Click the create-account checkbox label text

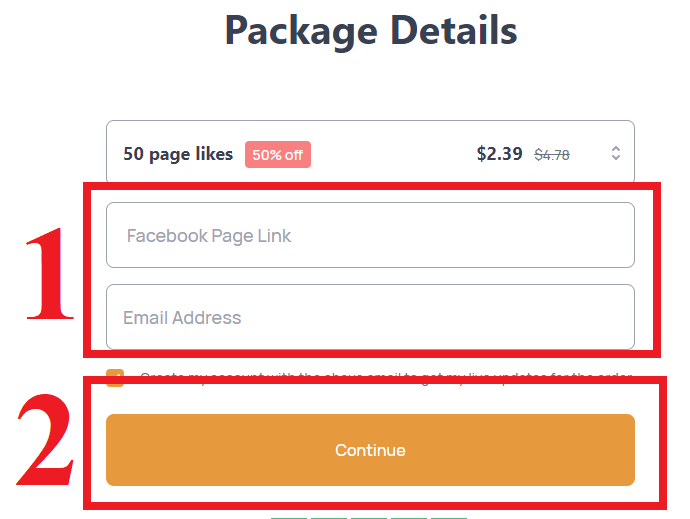pos(385,377)
